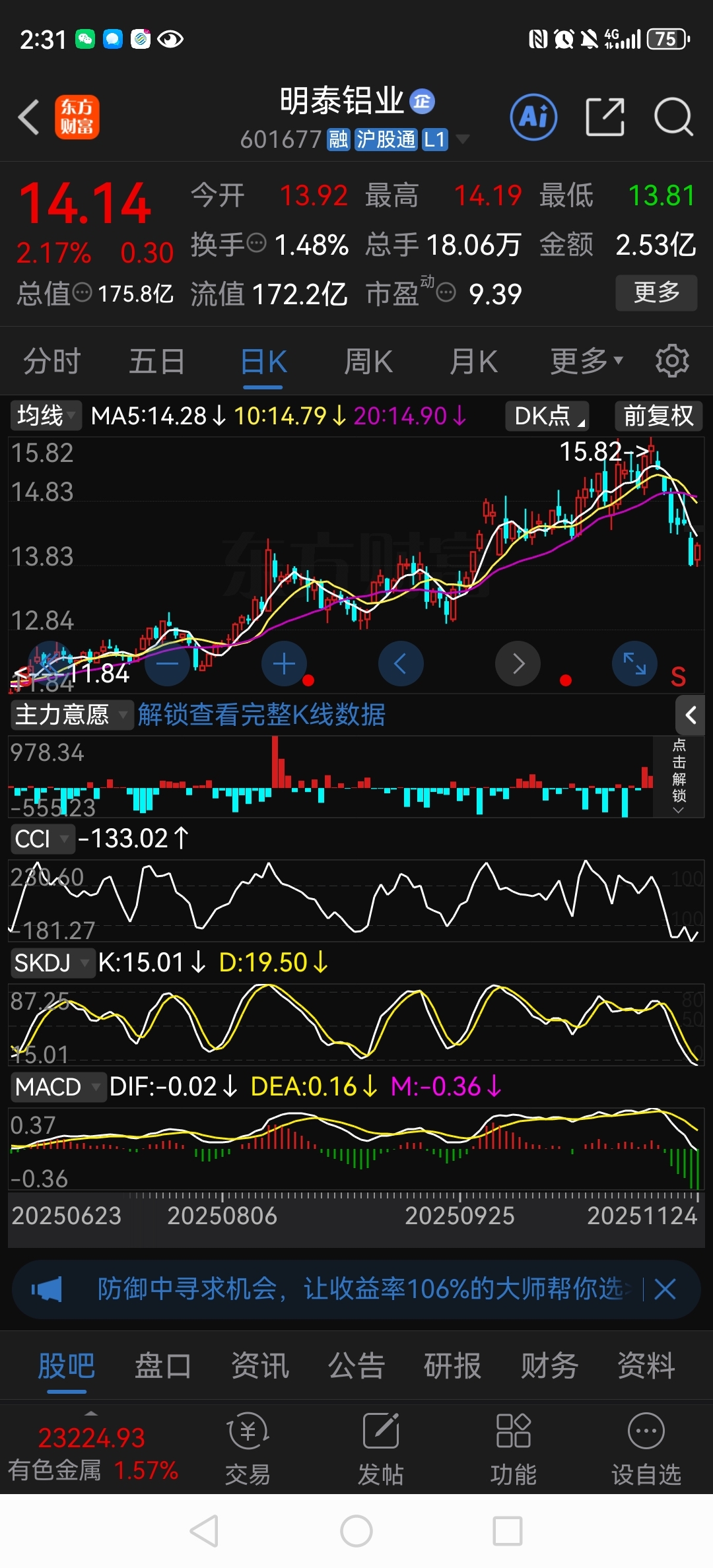Switch to 周K chart tab

tap(368, 361)
